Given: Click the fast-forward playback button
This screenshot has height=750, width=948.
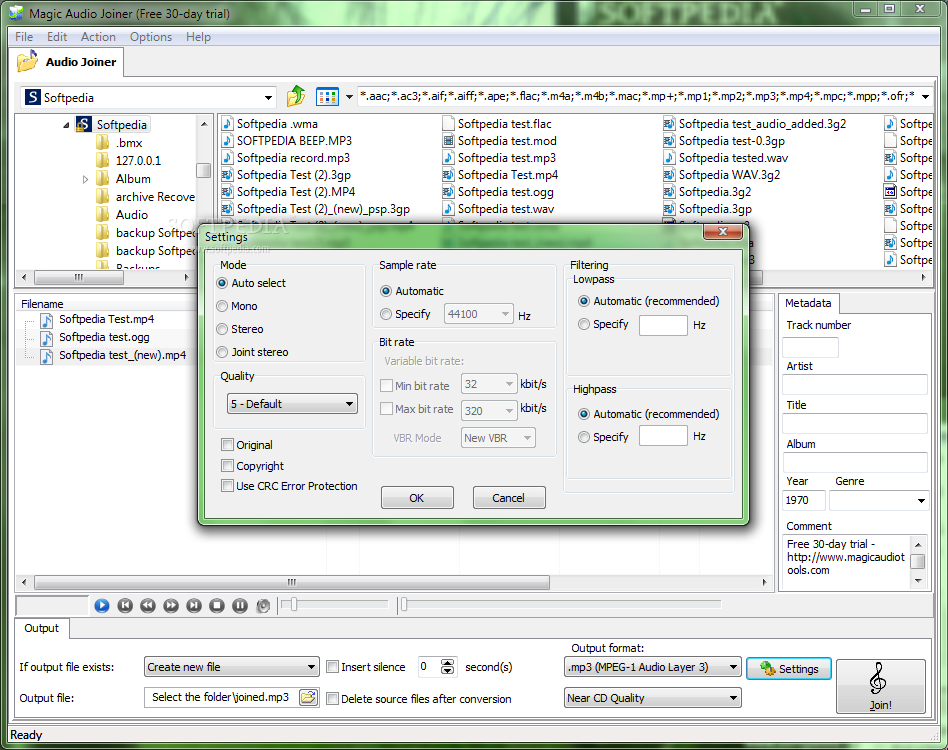Looking at the screenshot, I should tap(171, 605).
